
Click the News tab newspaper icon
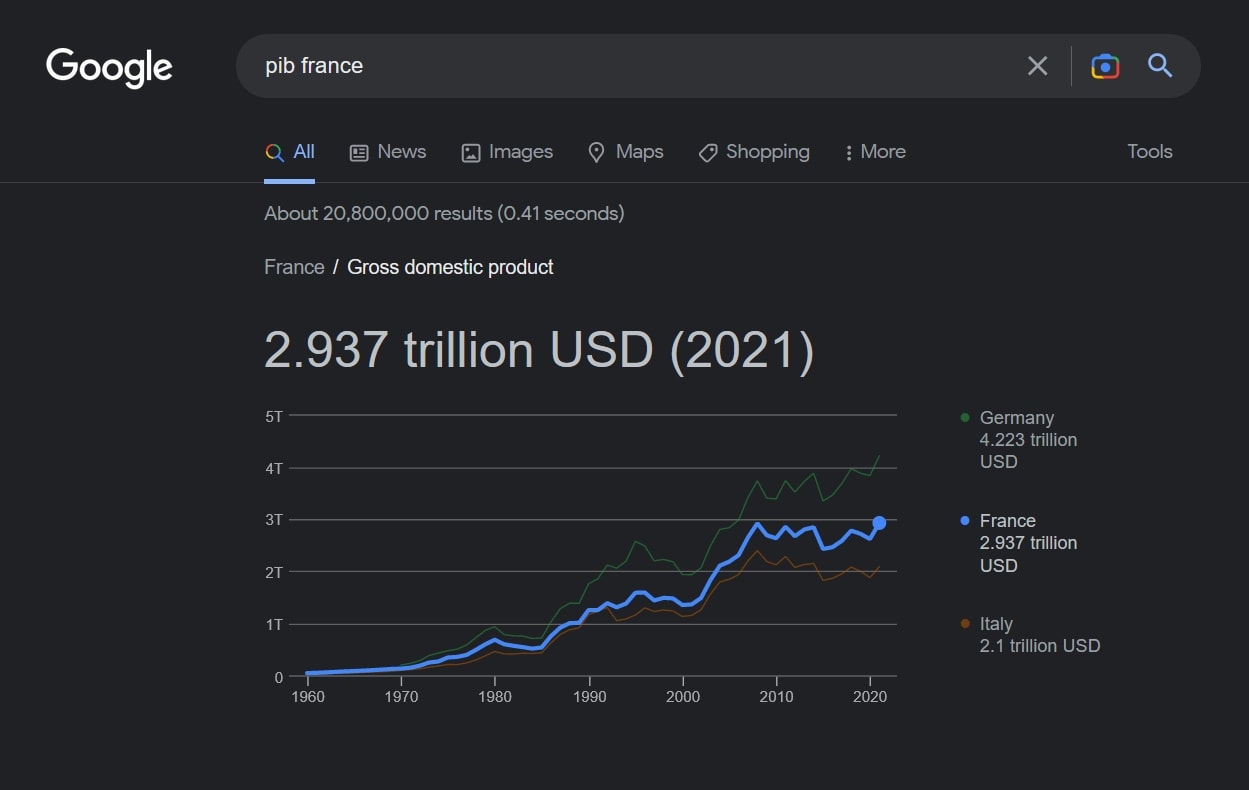point(359,152)
